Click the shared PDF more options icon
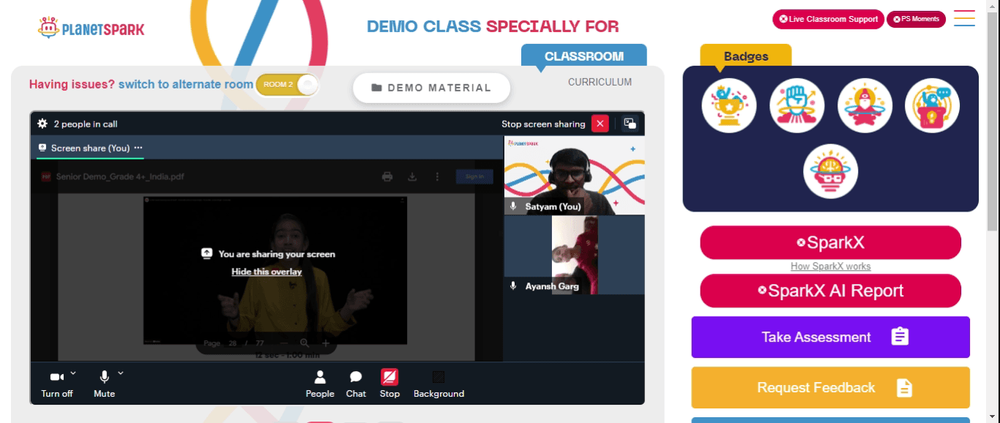This screenshot has height=423, width=1000. [438, 177]
